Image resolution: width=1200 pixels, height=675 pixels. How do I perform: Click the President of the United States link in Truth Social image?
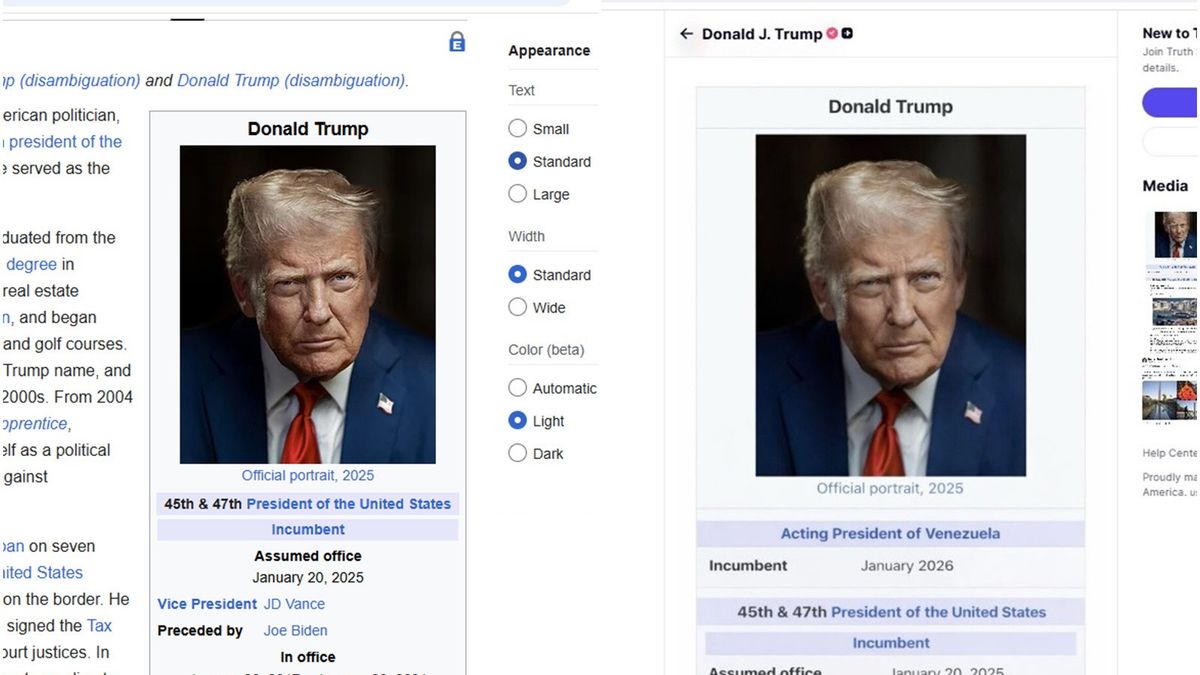(x=938, y=612)
